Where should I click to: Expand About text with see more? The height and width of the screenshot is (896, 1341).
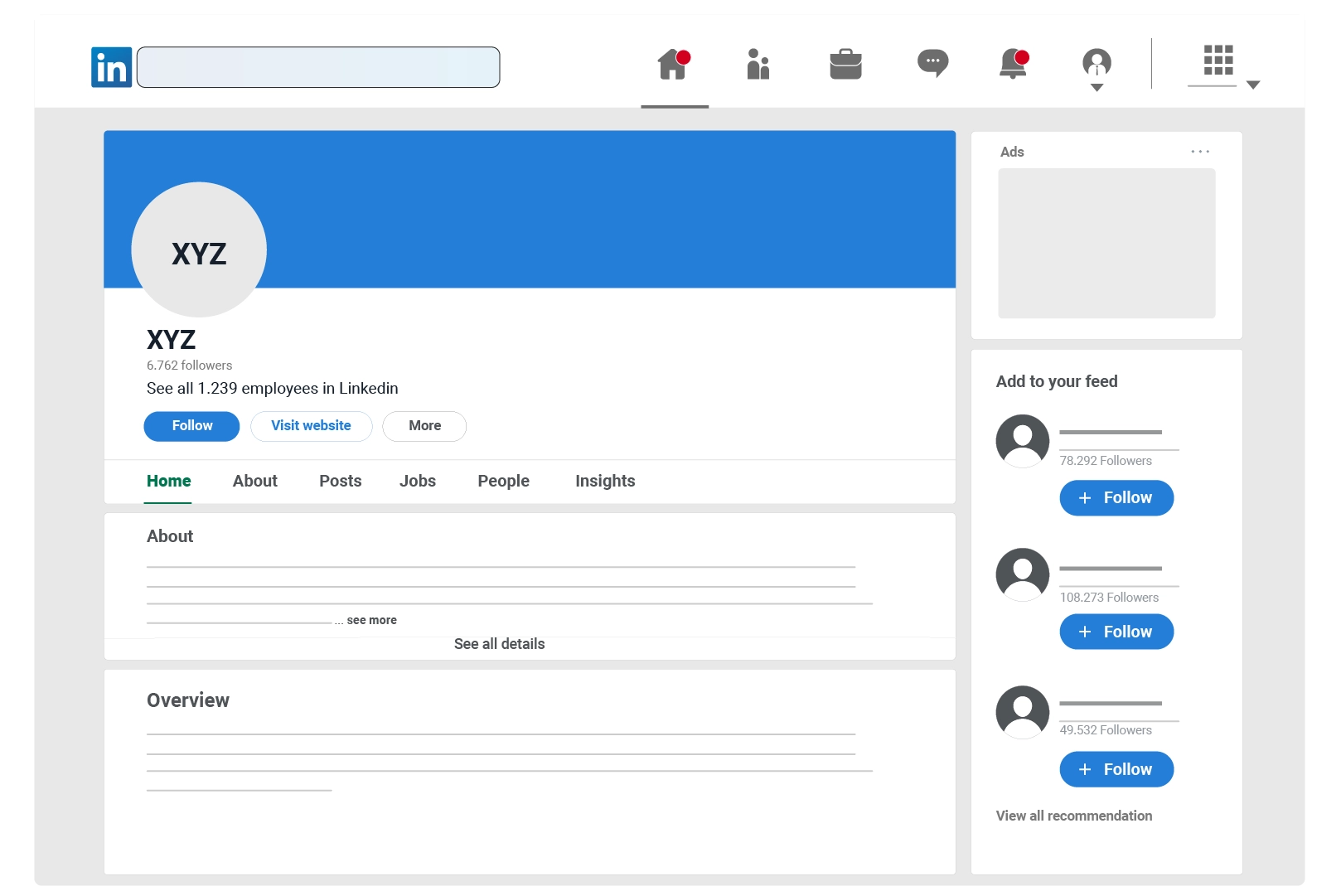371,621
